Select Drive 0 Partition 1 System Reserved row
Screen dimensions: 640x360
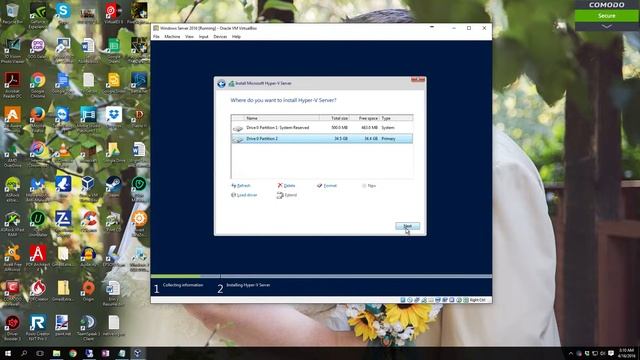[x=322, y=128]
